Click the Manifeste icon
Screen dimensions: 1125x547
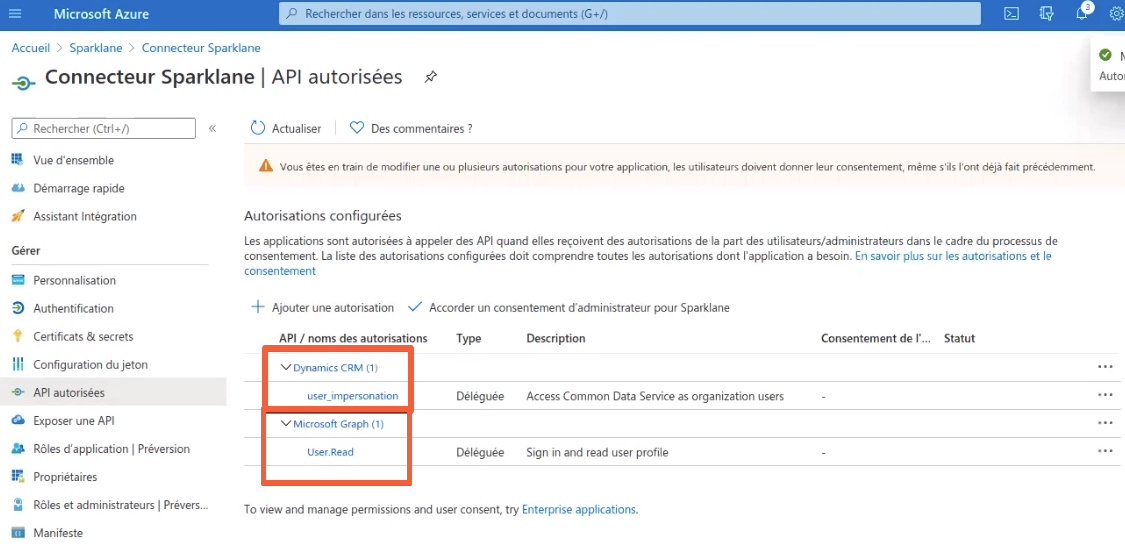pos(19,533)
